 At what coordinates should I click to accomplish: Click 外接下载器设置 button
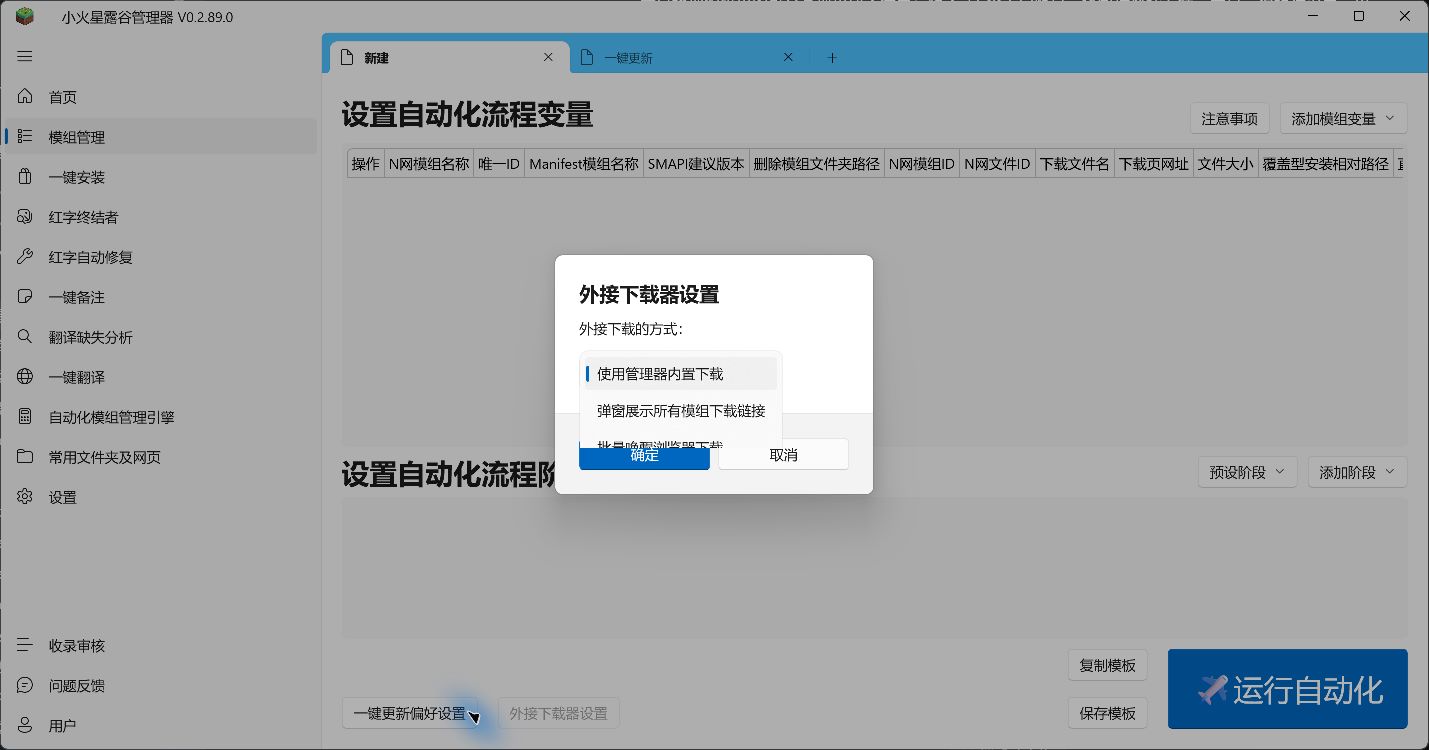click(x=559, y=713)
